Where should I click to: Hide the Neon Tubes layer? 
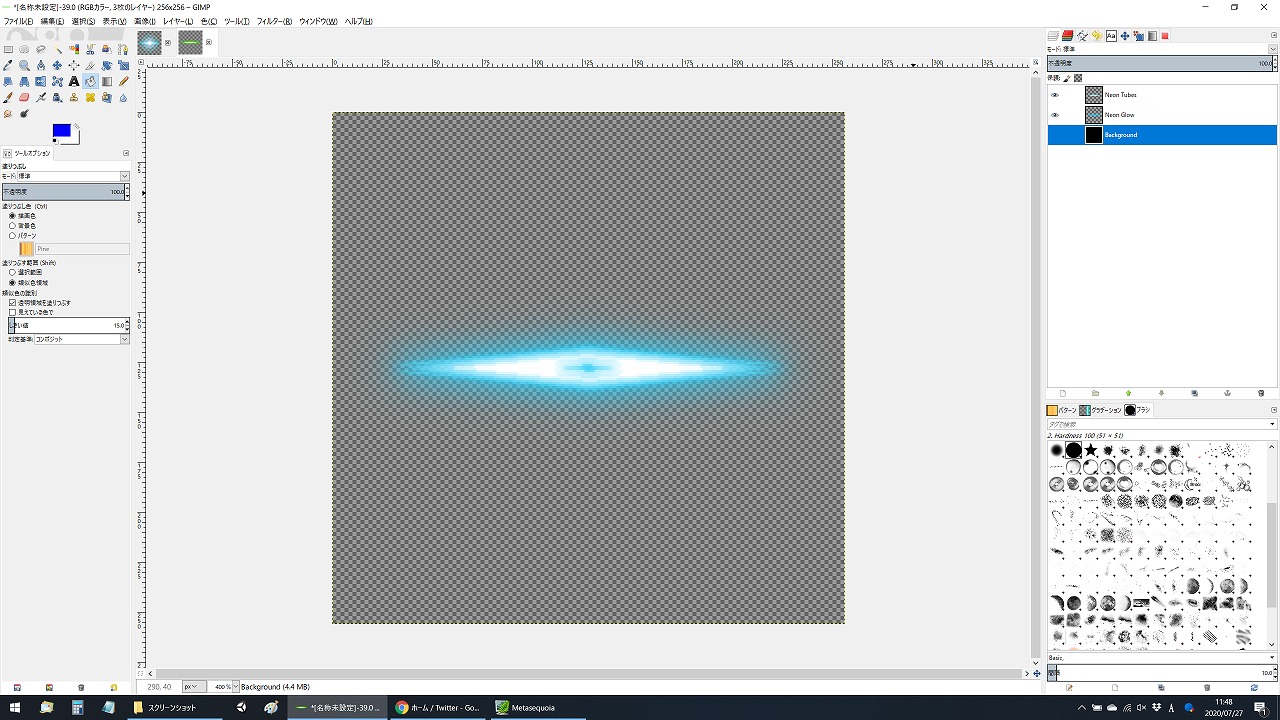[1054, 95]
